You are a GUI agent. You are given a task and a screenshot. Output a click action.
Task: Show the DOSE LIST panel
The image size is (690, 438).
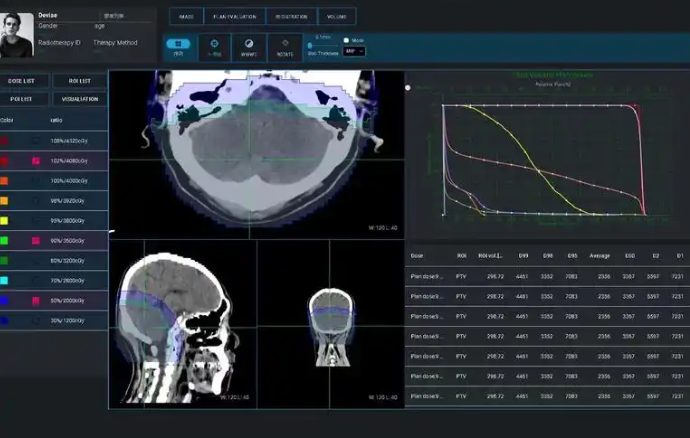24,81
